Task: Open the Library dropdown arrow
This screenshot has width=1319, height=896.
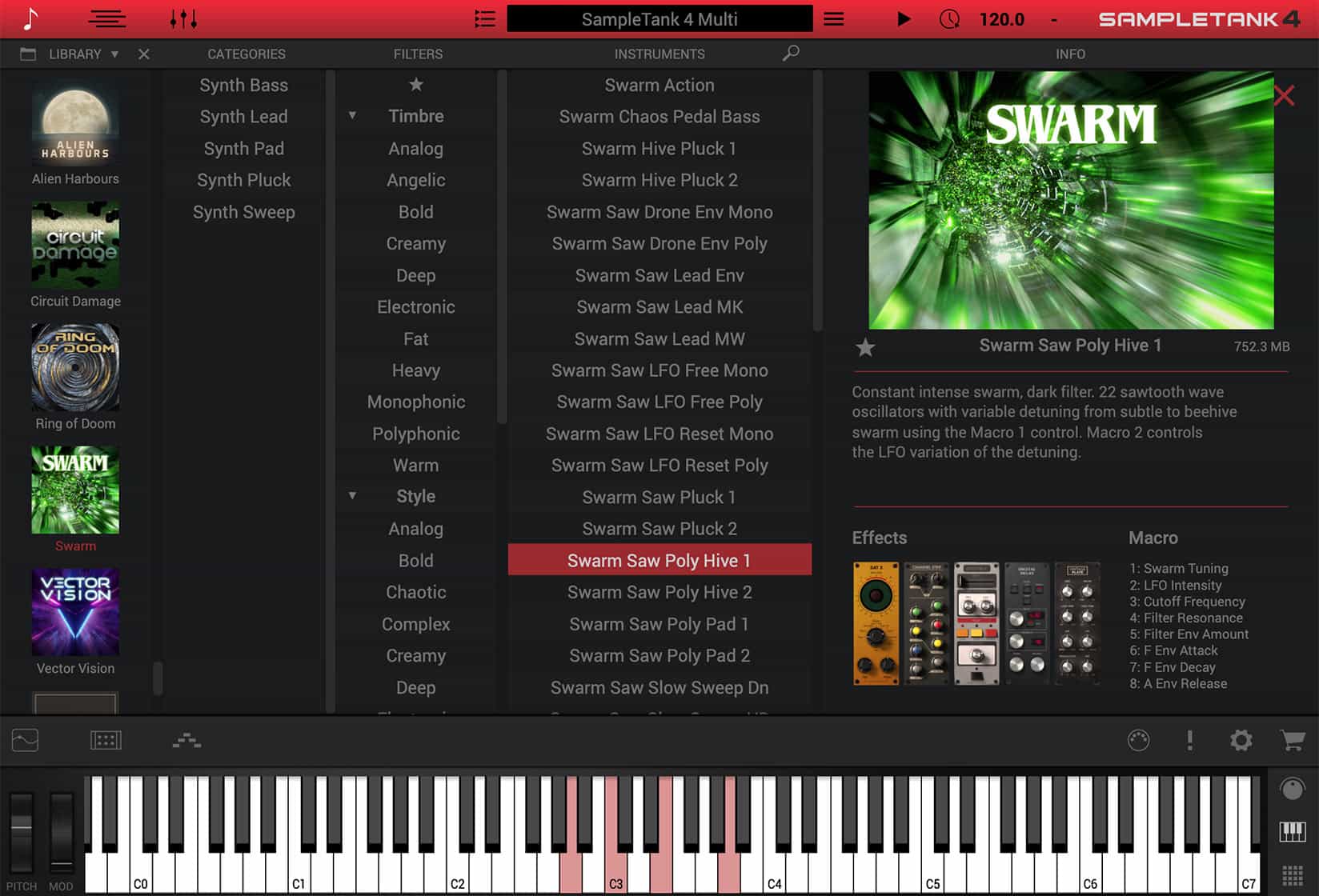Action: (x=114, y=54)
